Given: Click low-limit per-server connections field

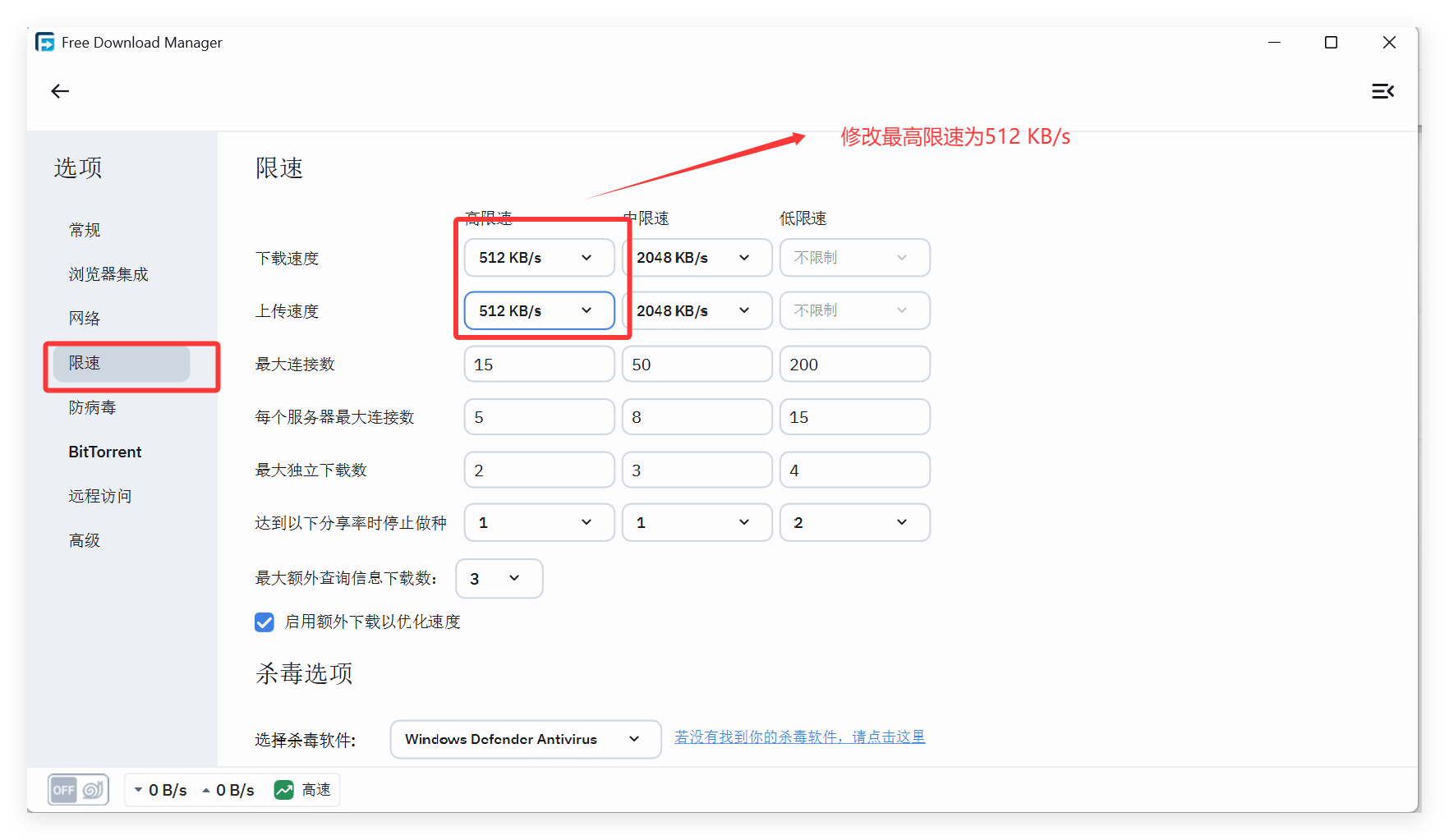Looking at the screenshot, I should tap(854, 417).
